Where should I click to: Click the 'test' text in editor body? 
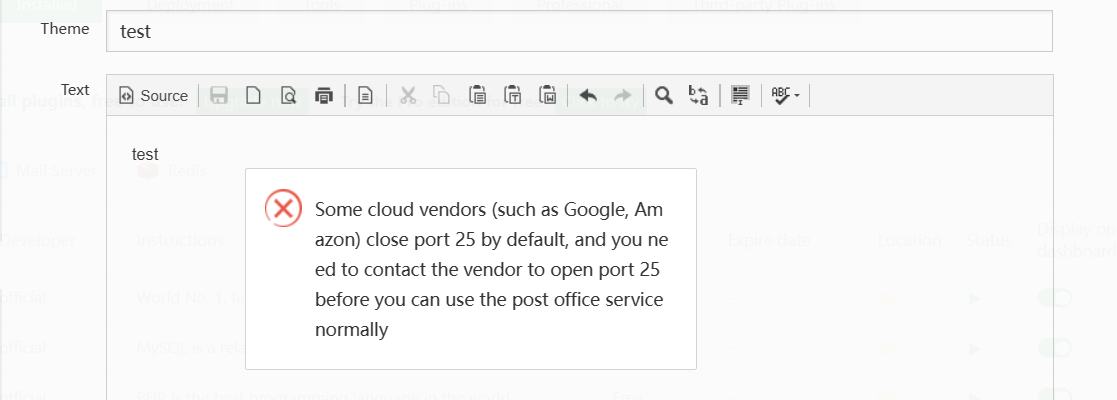click(x=145, y=154)
